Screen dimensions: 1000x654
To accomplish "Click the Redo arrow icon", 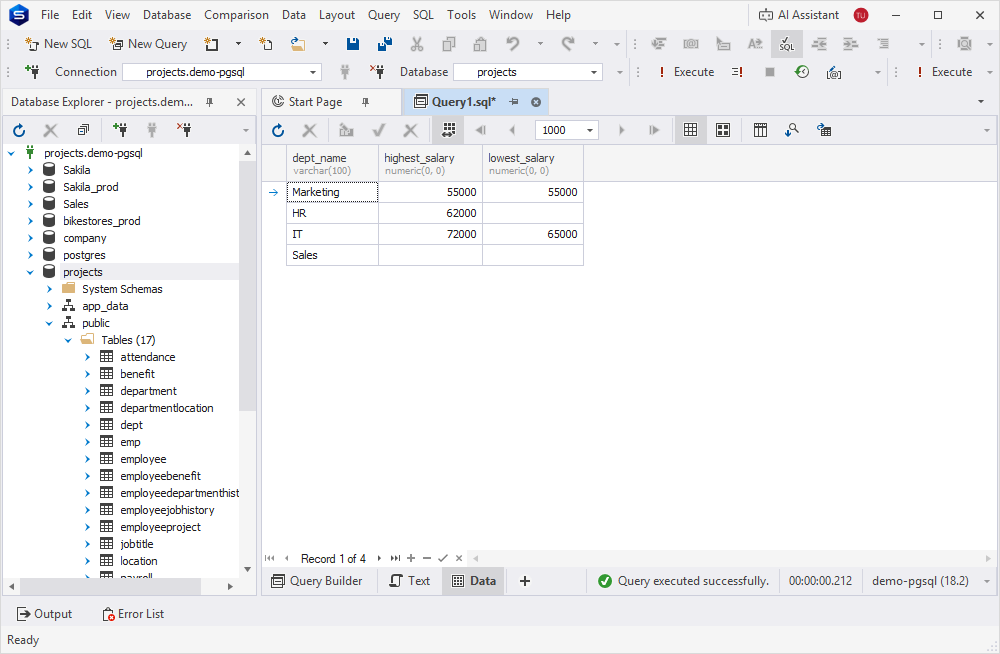I will click(x=568, y=44).
